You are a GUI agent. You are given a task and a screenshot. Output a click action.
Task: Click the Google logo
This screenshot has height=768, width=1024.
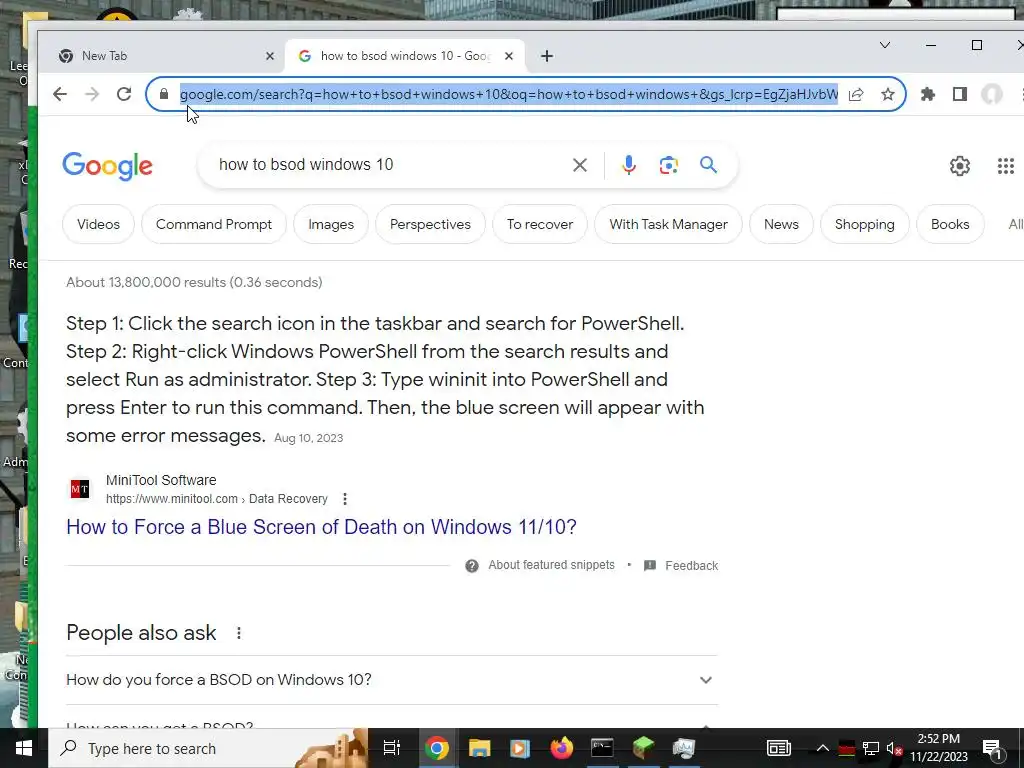pyautogui.click(x=108, y=166)
